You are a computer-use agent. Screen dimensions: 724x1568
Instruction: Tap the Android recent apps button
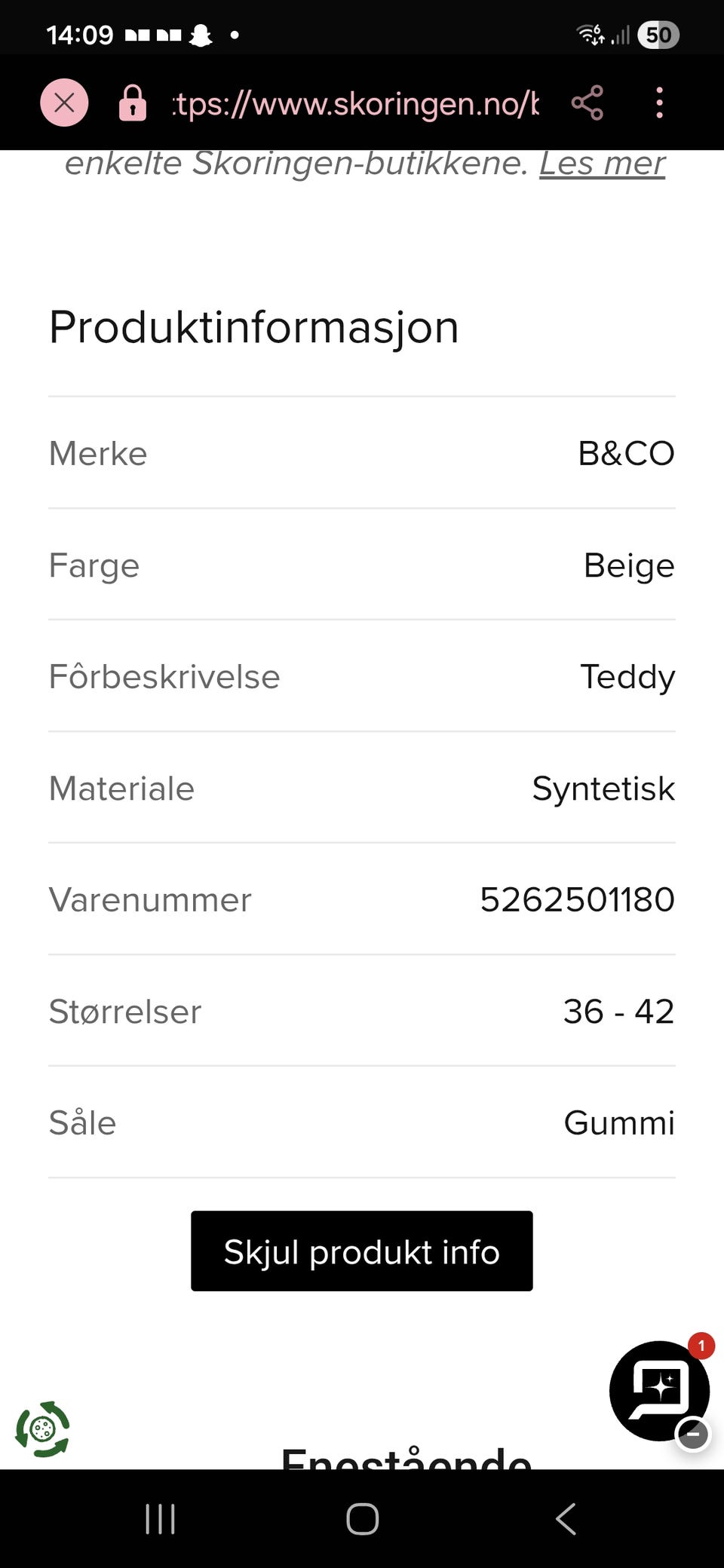[160, 1519]
